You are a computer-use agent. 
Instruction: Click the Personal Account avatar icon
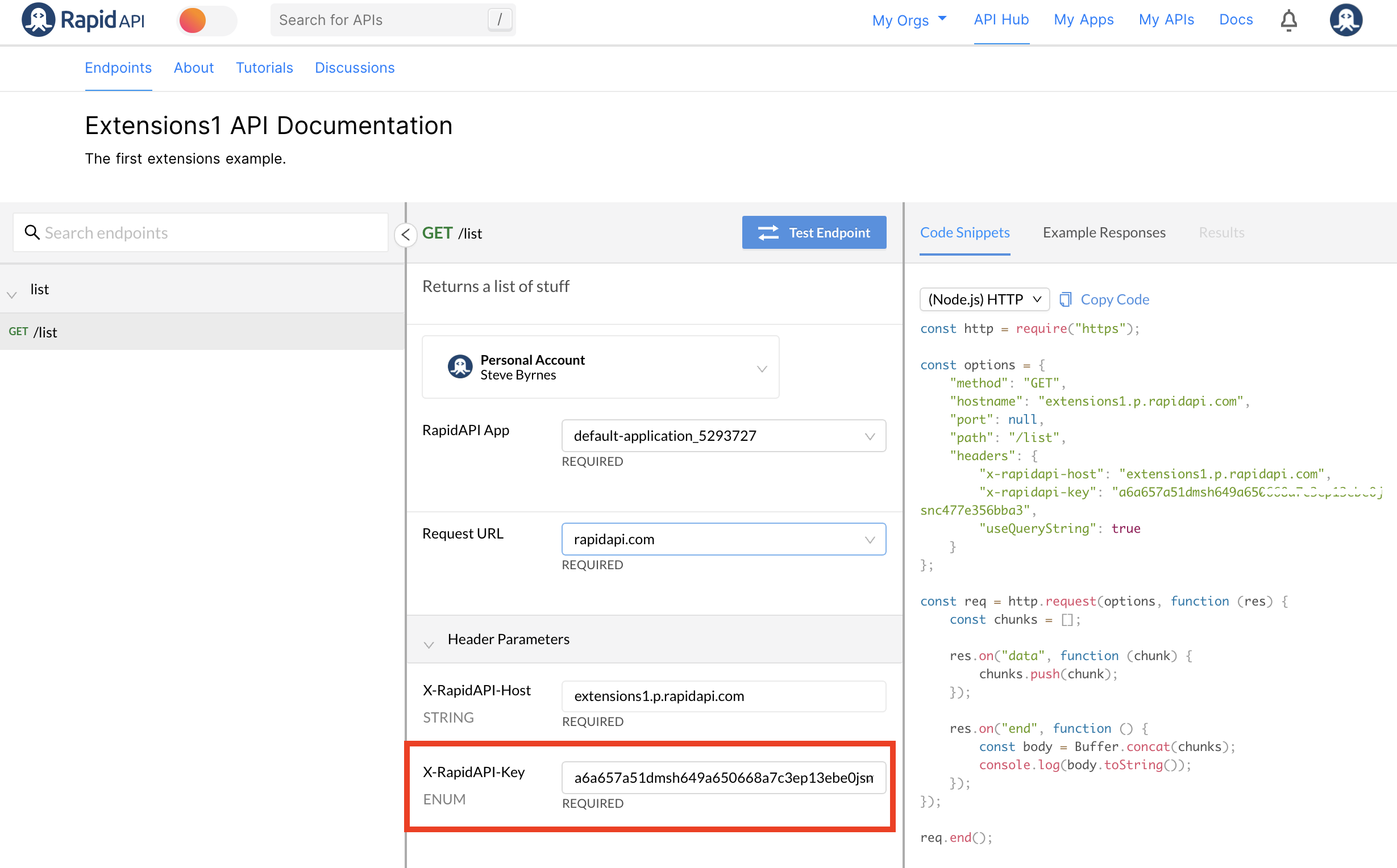460,366
